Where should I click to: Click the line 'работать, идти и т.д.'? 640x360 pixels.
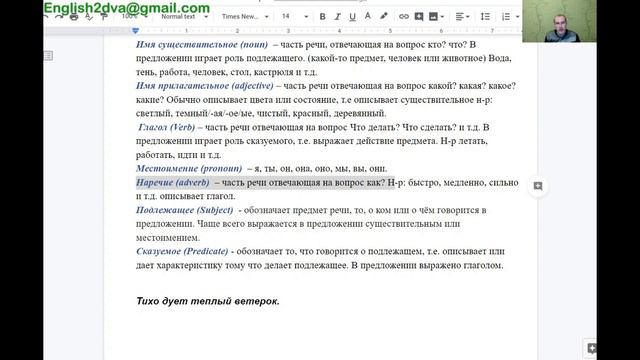(x=178, y=155)
